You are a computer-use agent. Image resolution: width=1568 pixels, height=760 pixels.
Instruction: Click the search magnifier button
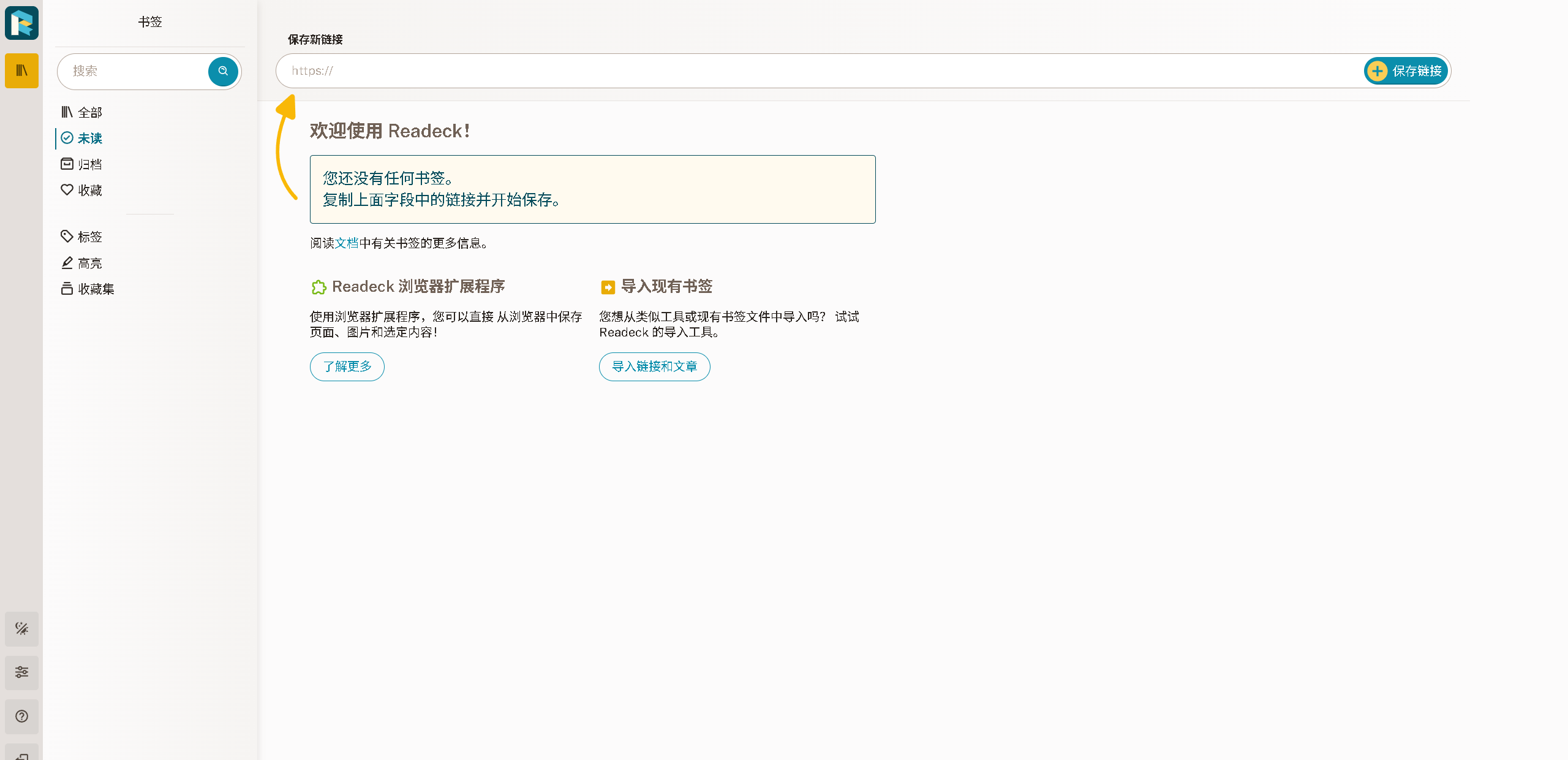coord(223,71)
